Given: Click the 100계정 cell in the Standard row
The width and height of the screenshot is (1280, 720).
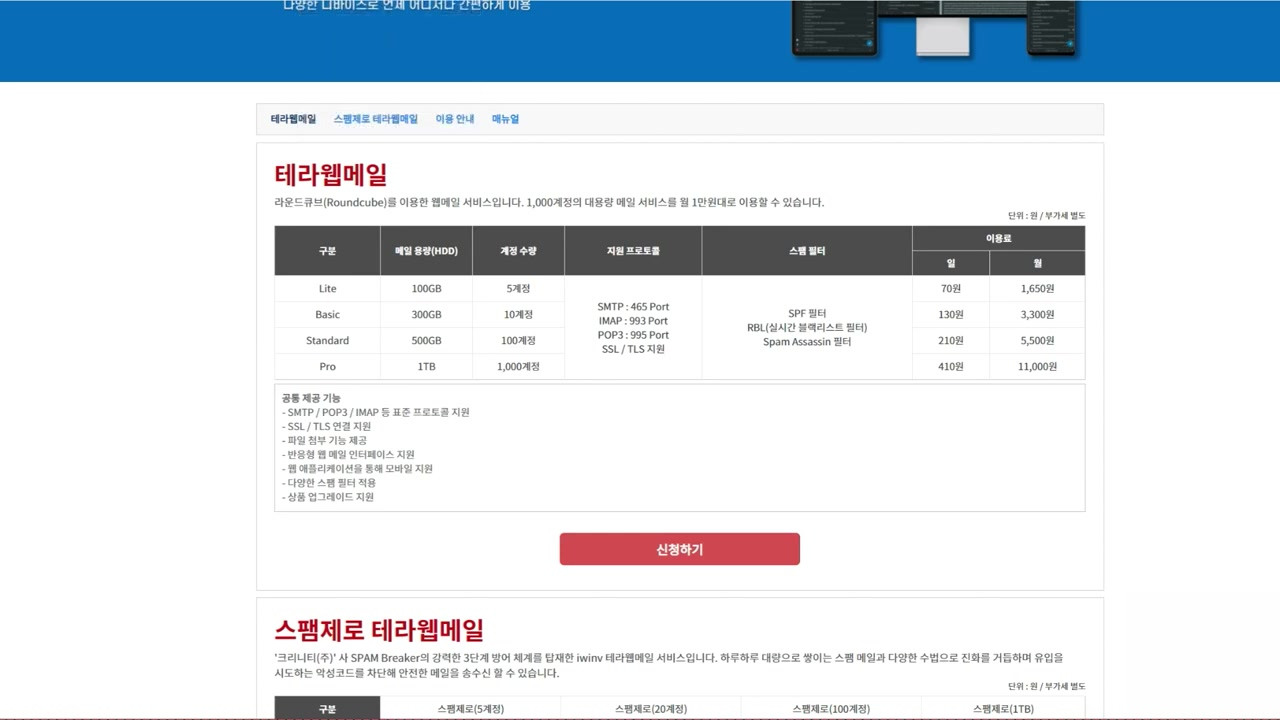Looking at the screenshot, I should click(518, 341).
